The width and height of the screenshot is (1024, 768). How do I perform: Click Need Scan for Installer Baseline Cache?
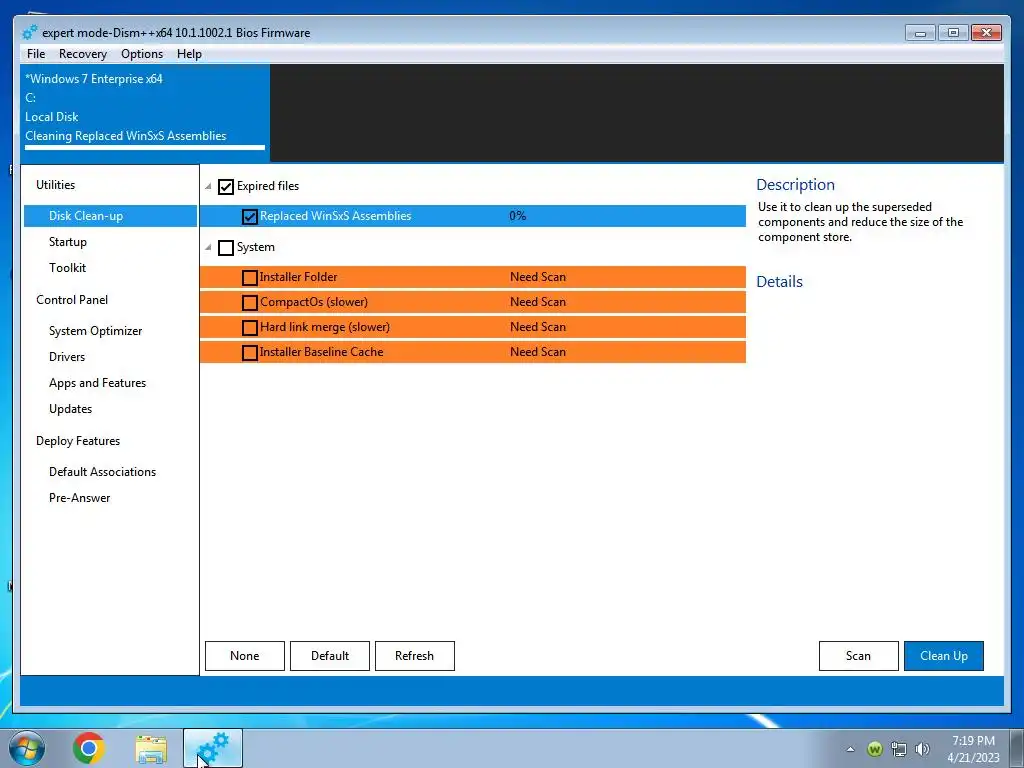tap(538, 351)
